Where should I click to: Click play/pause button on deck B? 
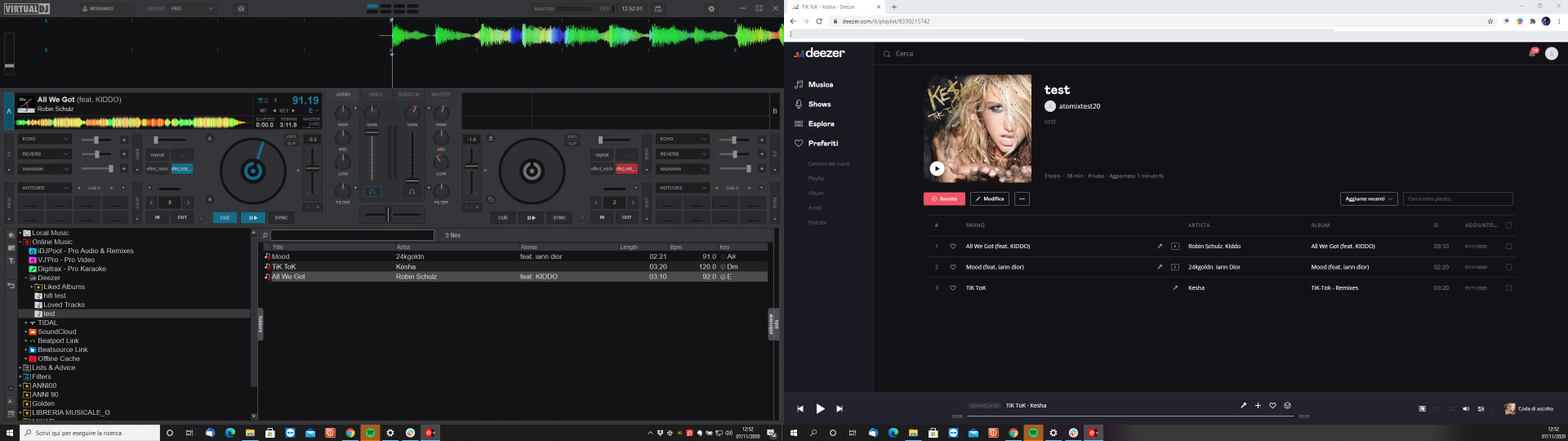point(531,218)
